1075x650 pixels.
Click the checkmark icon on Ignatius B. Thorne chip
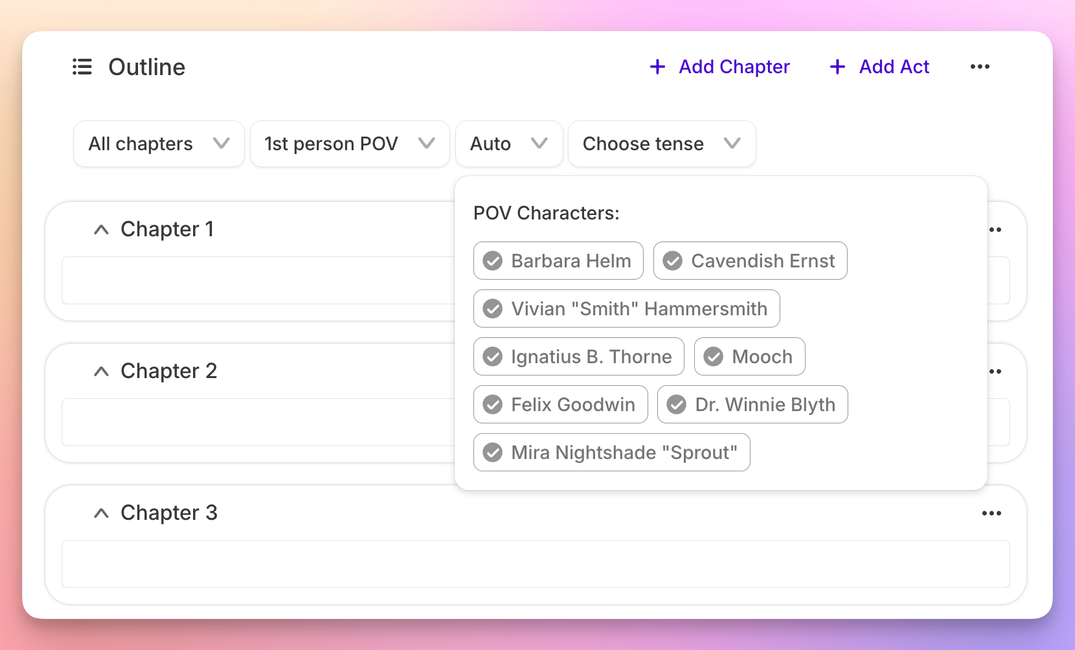click(493, 356)
